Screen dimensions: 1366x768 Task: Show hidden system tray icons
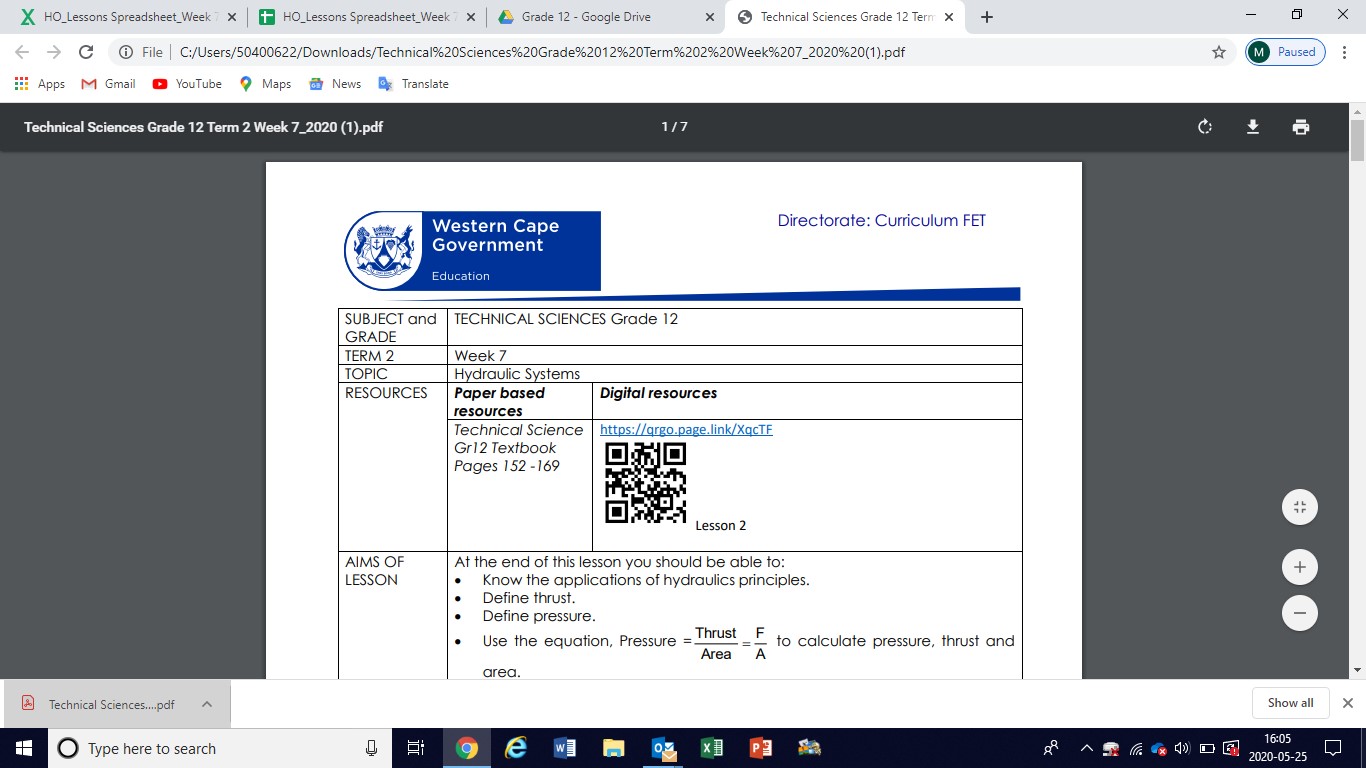pos(1086,748)
